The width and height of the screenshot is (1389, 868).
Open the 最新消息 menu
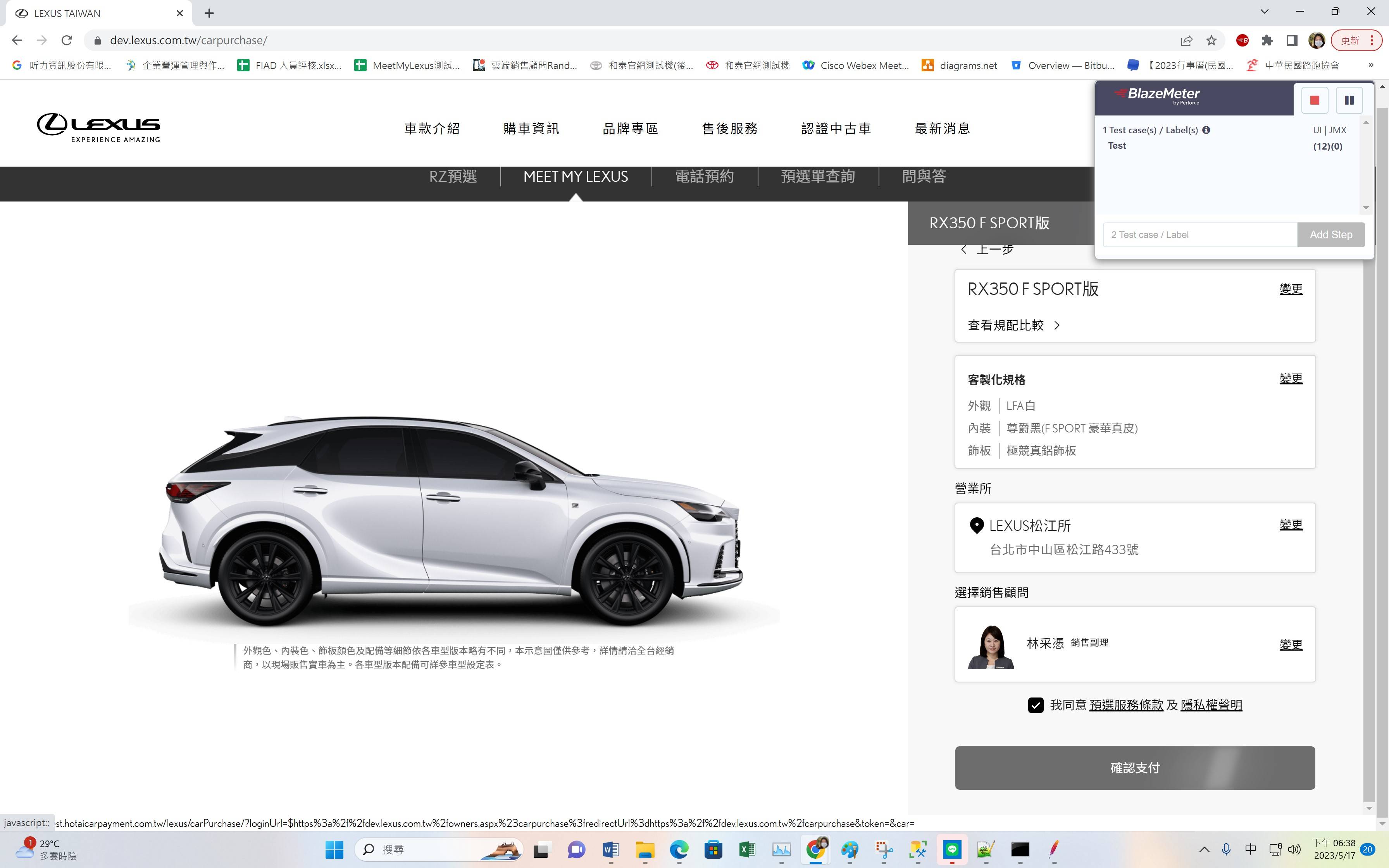click(x=943, y=129)
